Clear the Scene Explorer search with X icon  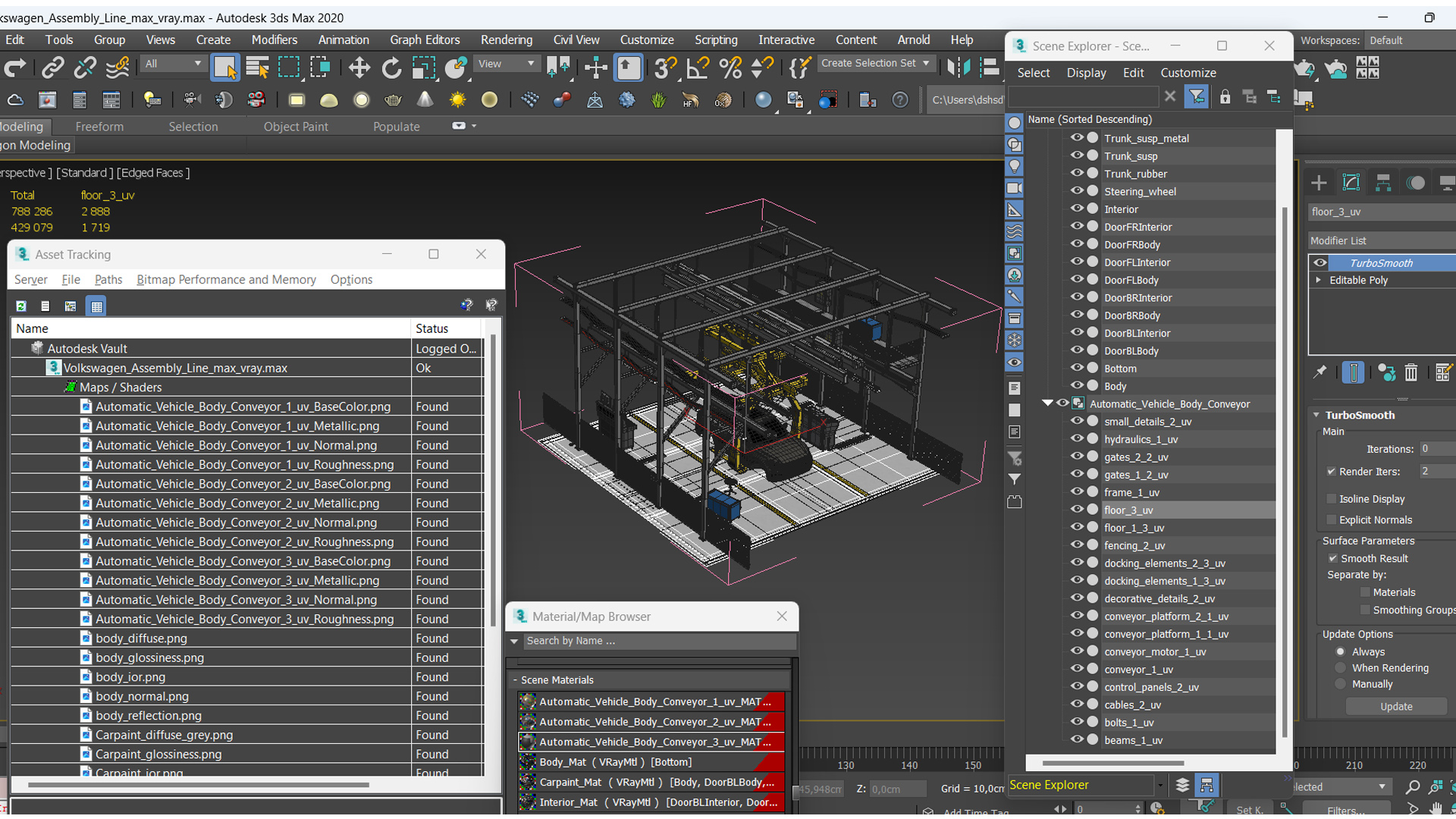(x=1170, y=96)
